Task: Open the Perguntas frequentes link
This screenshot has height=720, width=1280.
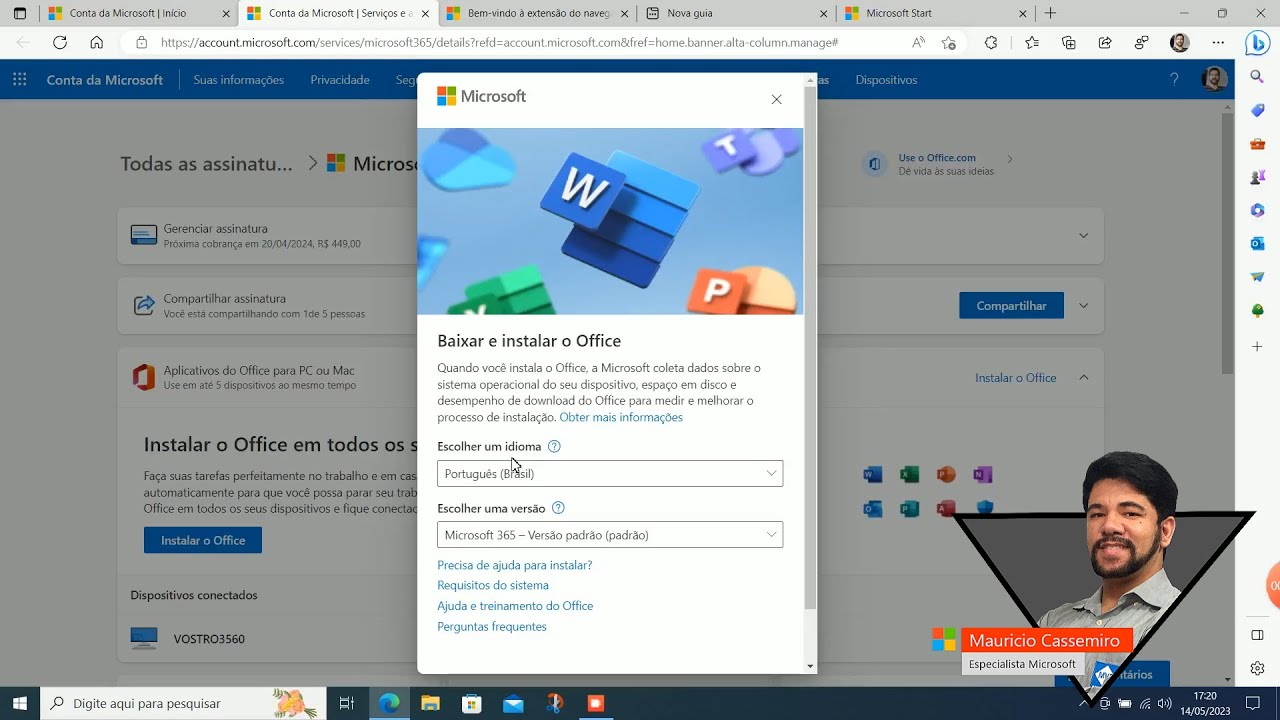Action: coord(492,627)
